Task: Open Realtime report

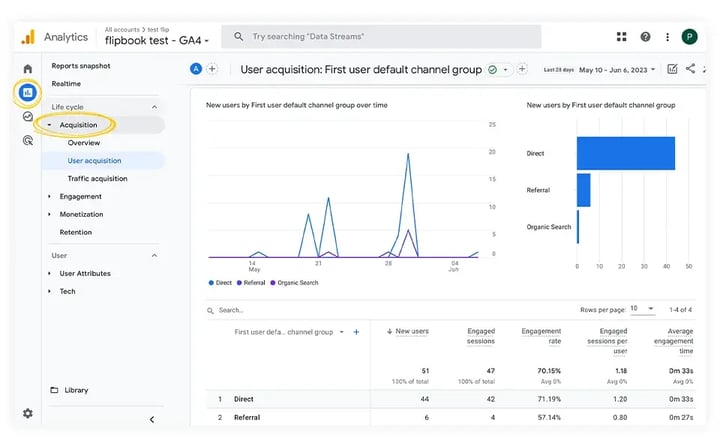Action: coord(66,84)
